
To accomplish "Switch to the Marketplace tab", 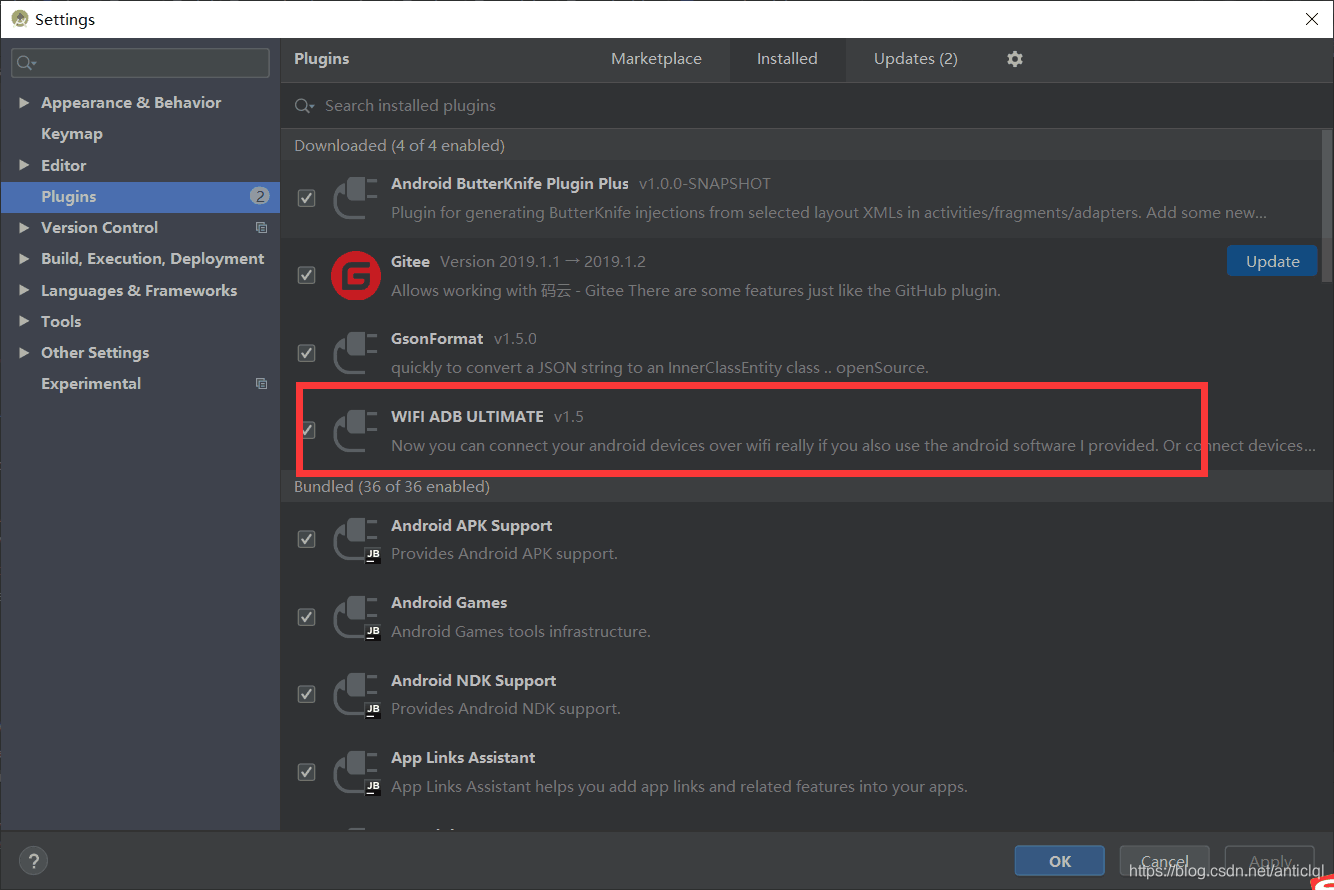I will click(x=656, y=59).
